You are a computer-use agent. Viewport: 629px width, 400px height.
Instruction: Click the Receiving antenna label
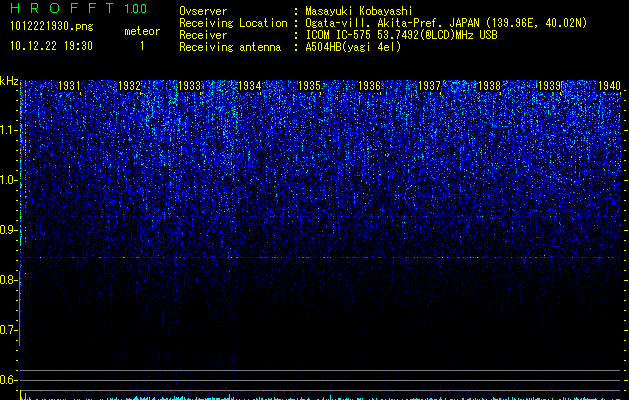click(230, 47)
